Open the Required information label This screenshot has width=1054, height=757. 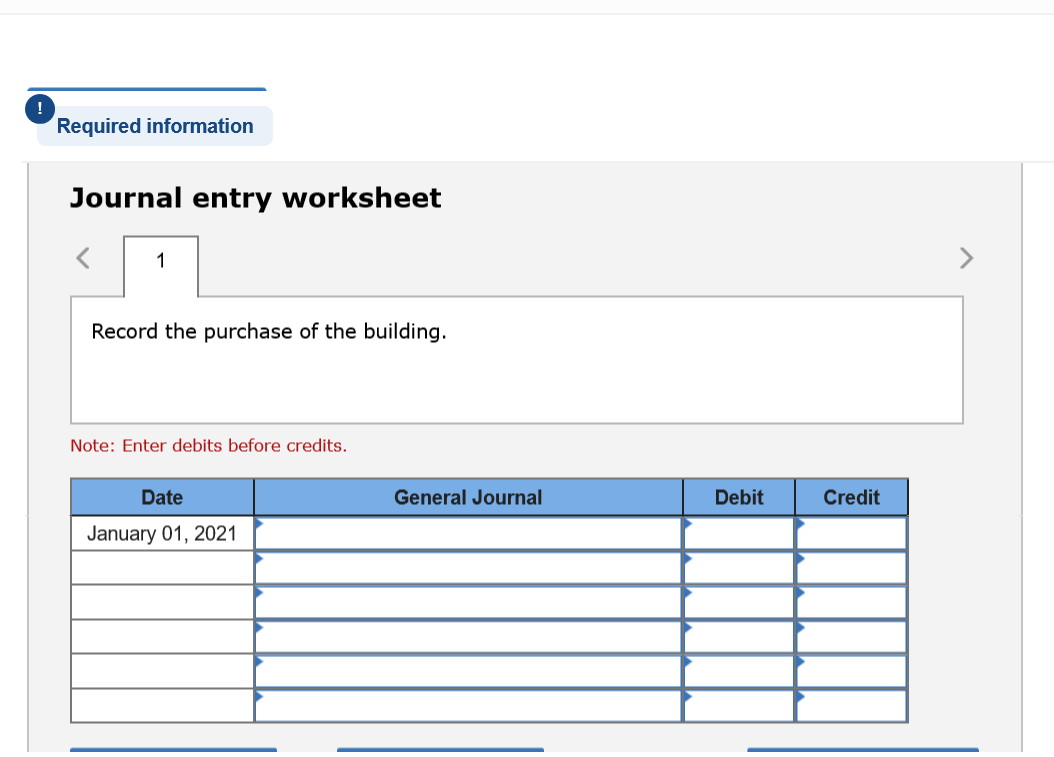click(155, 126)
